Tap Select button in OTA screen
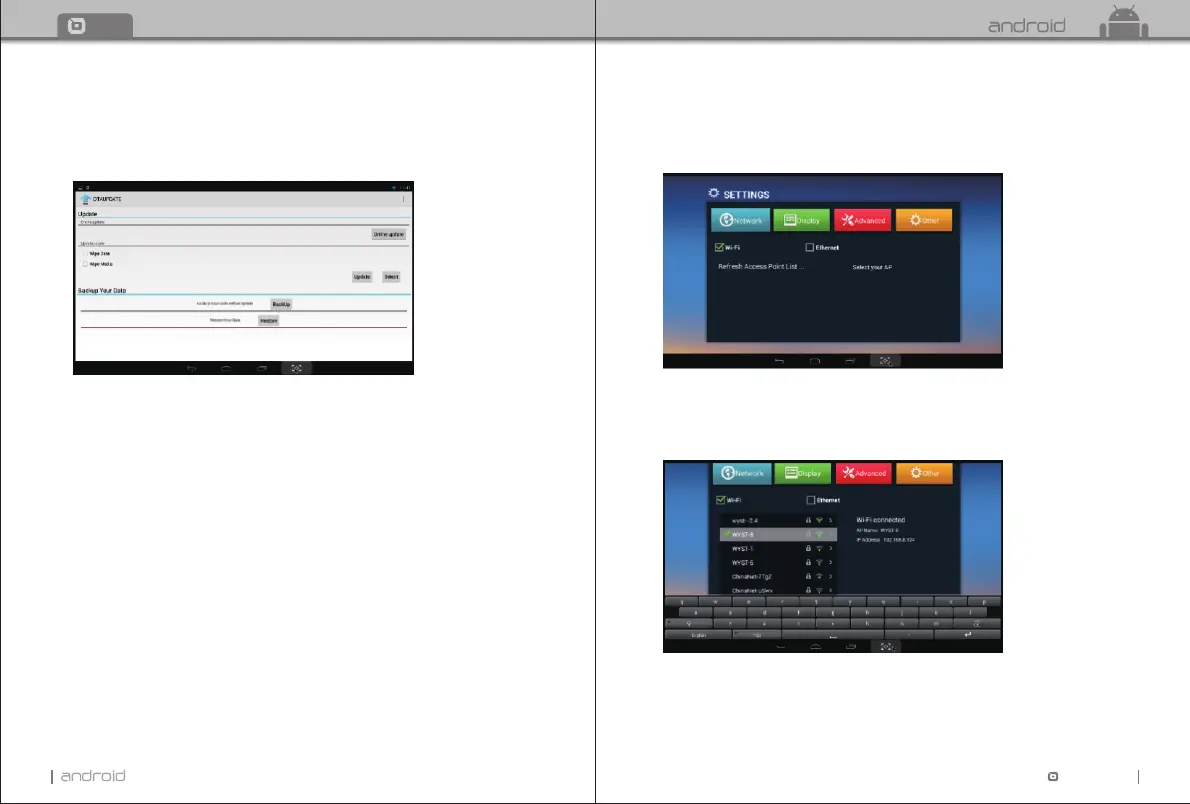The width and height of the screenshot is (1190, 804). (x=391, y=276)
